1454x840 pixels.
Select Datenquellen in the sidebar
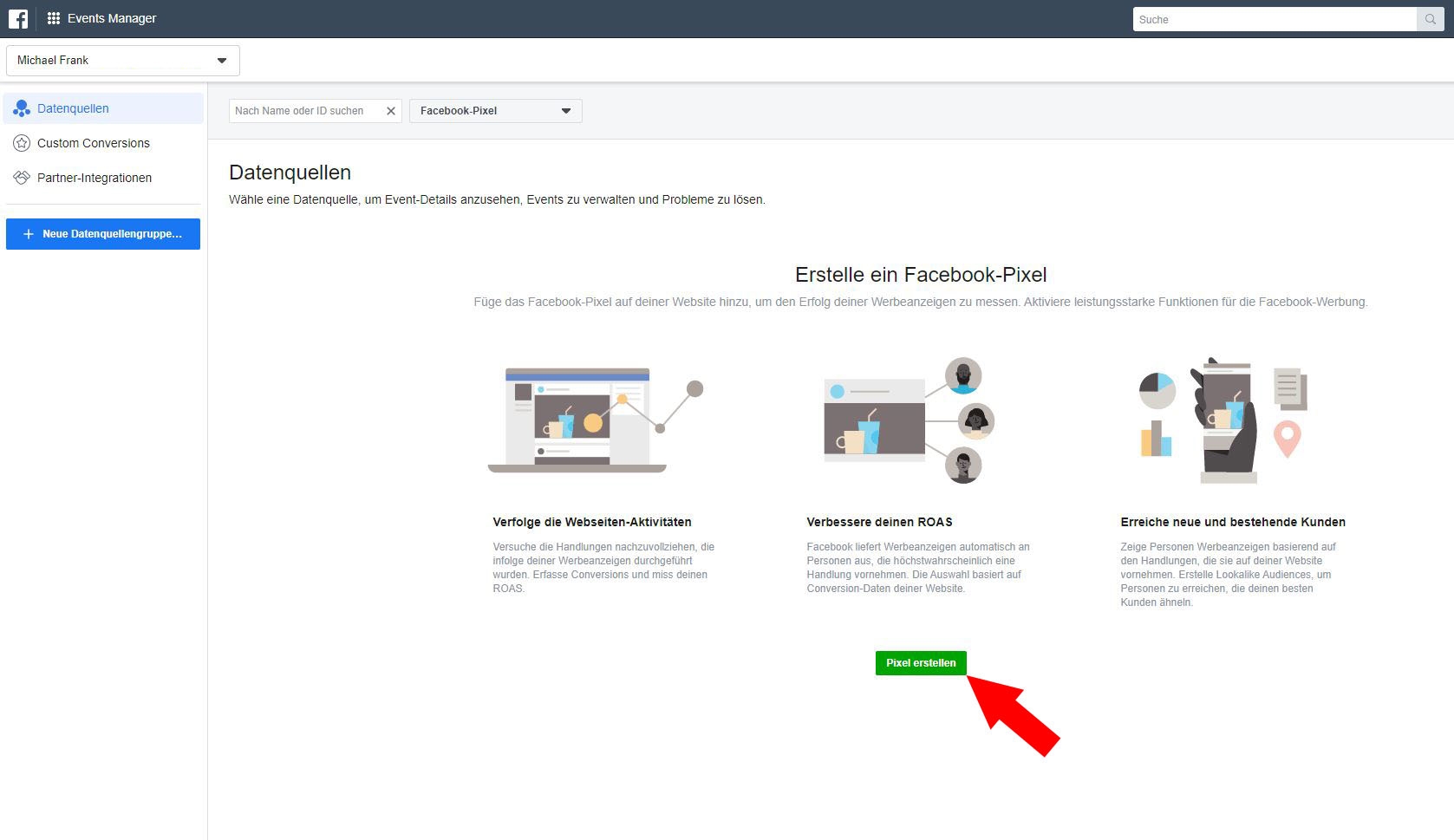point(103,108)
